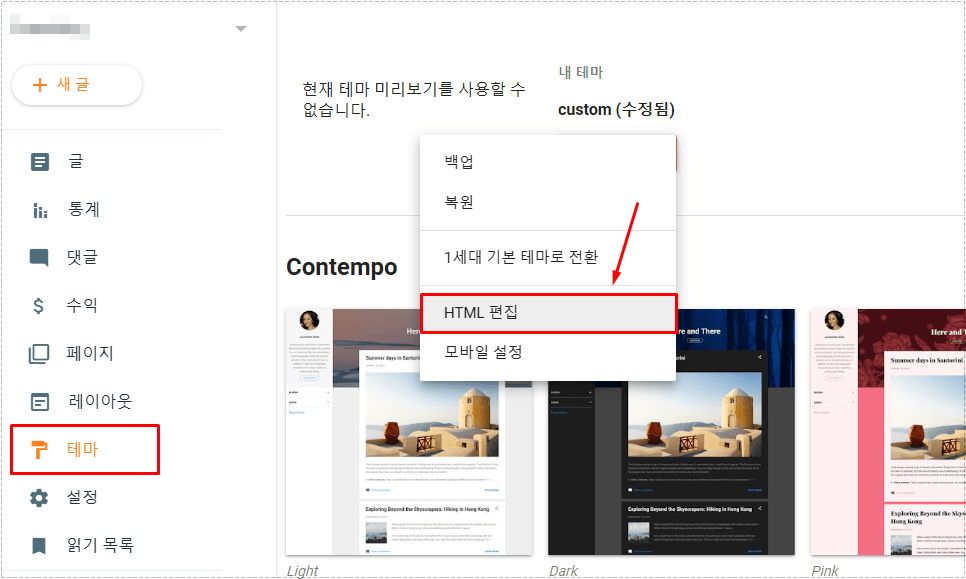Click the 레이아웃 layout icon
The width and height of the screenshot is (966, 579).
(39, 402)
